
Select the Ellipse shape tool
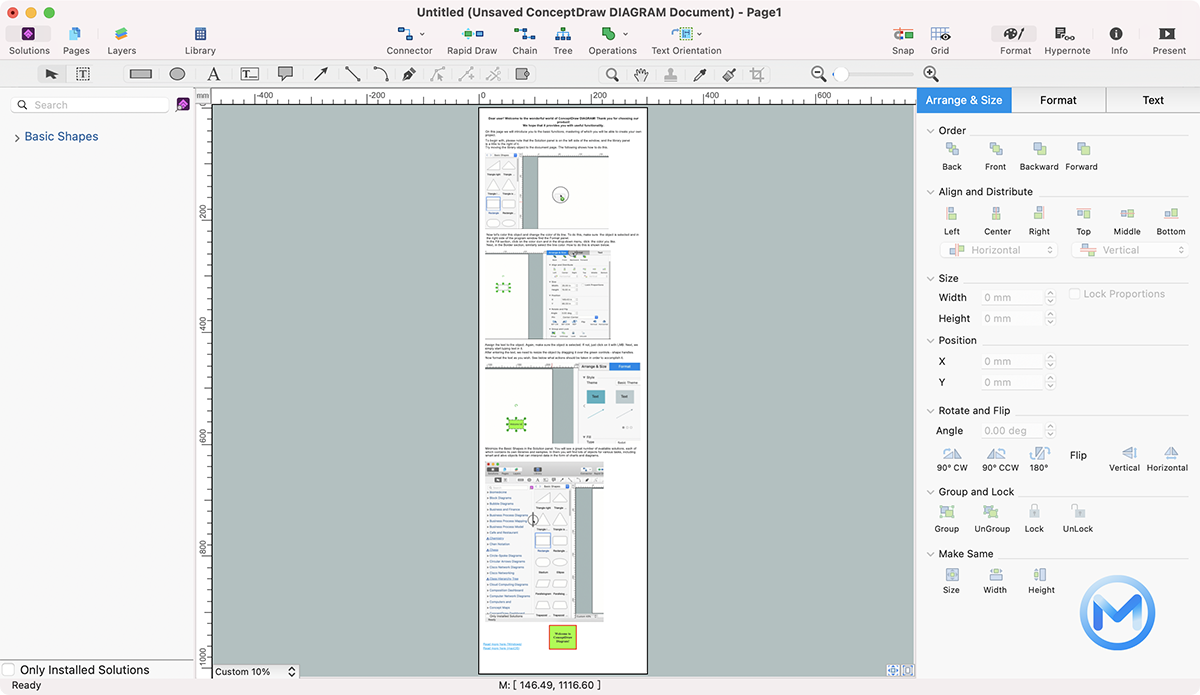coord(177,74)
